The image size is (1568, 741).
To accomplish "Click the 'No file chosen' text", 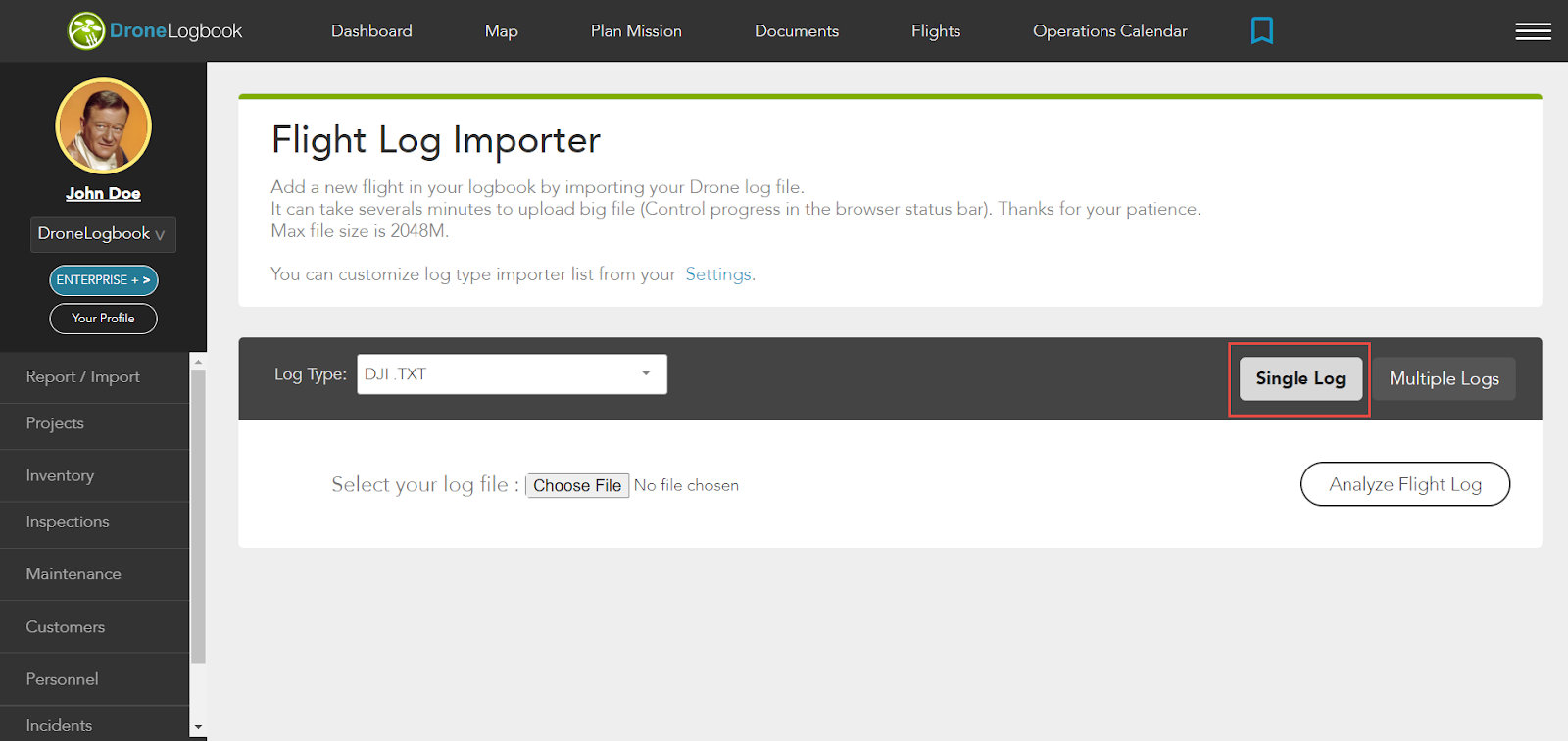I will coord(686,486).
